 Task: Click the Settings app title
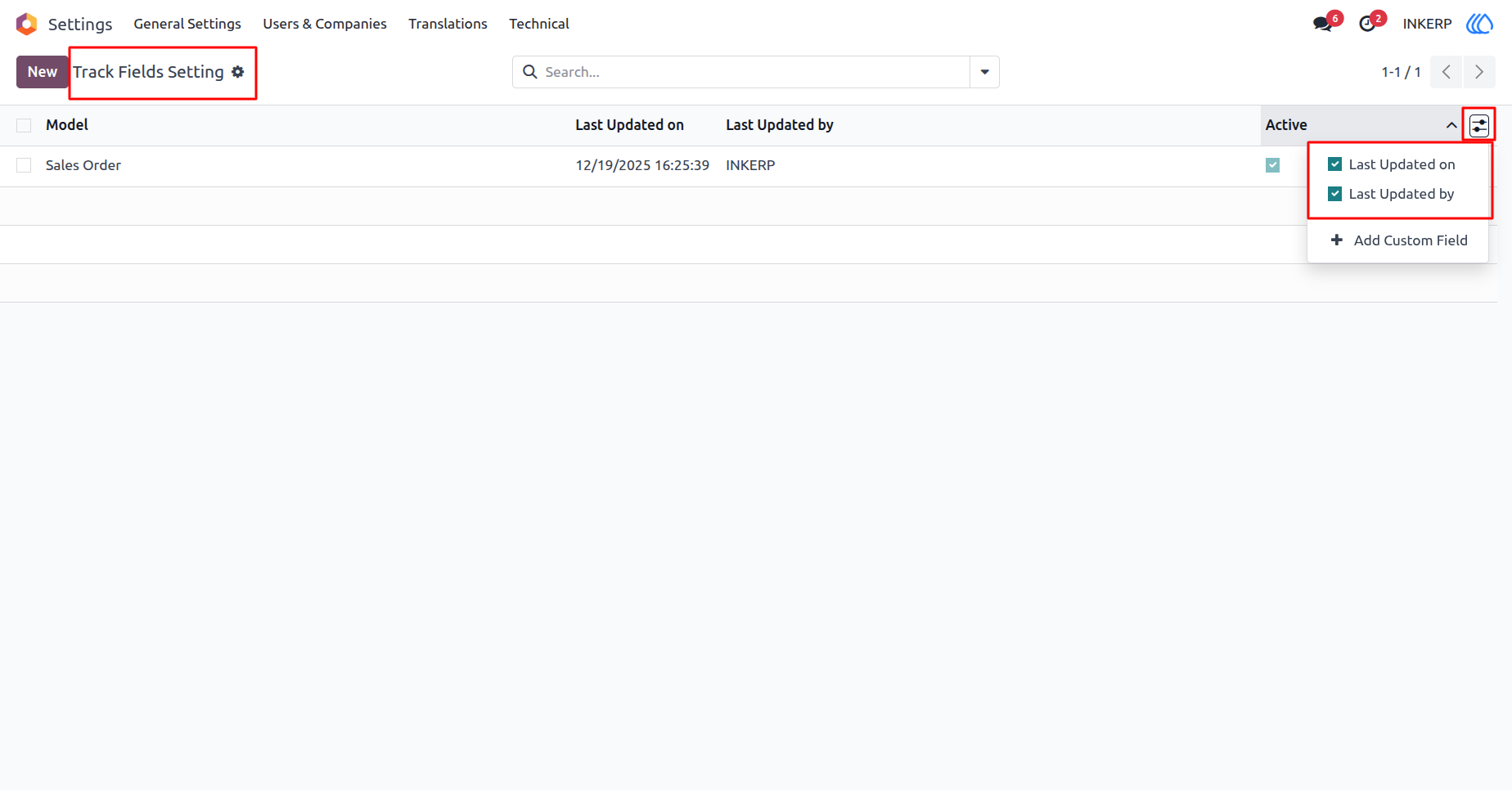80,24
